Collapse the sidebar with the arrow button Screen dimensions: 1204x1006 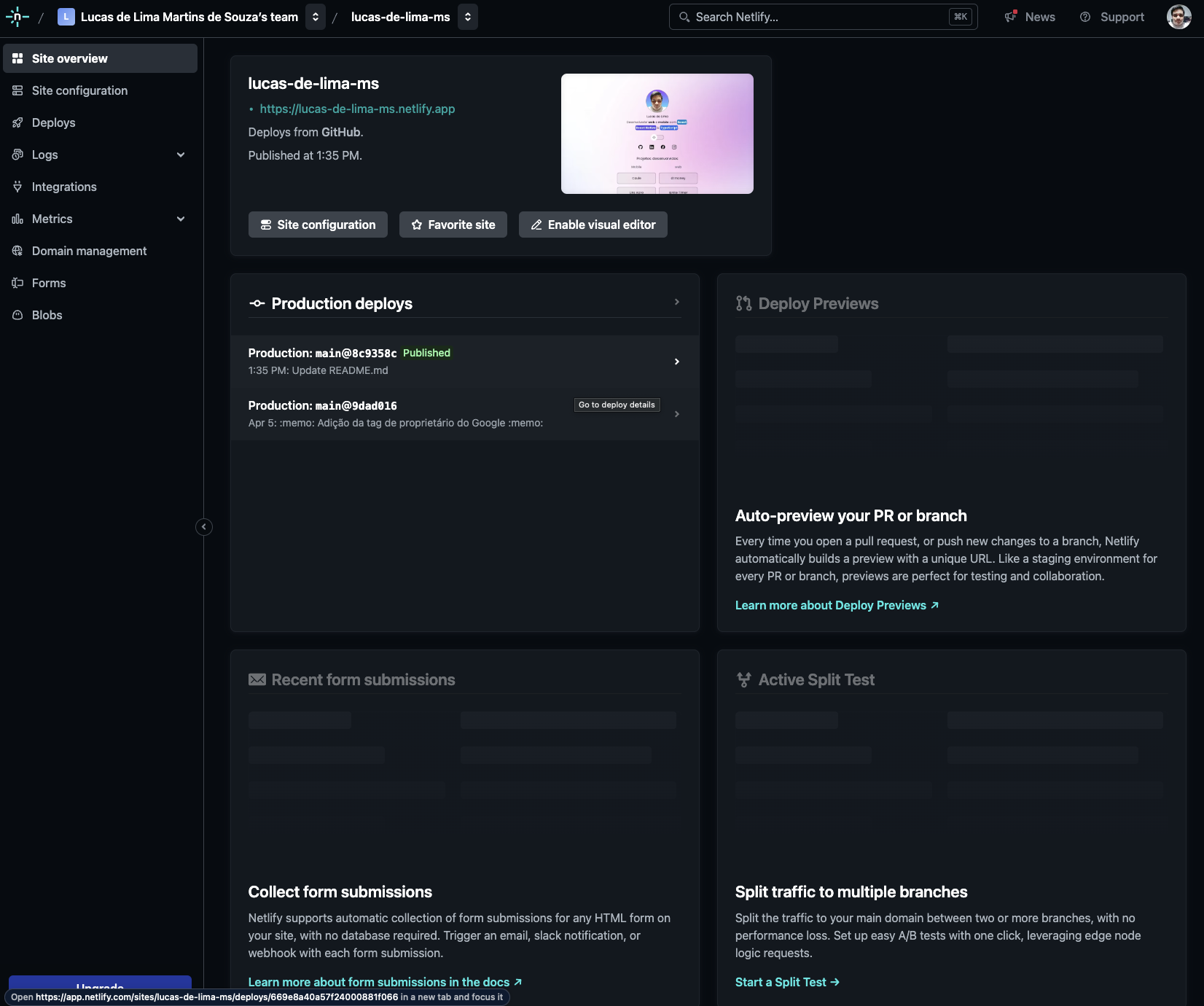[204, 527]
